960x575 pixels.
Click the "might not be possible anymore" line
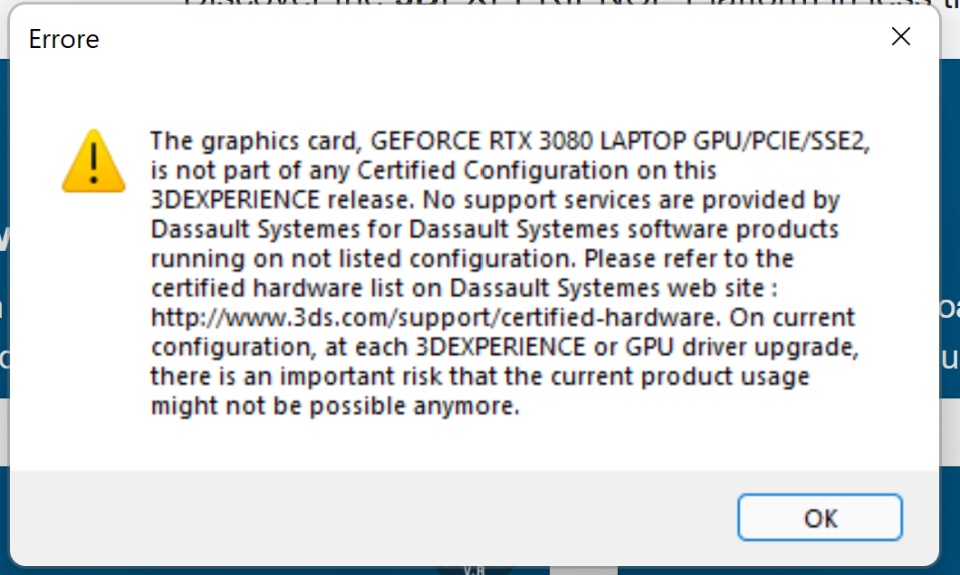click(335, 407)
